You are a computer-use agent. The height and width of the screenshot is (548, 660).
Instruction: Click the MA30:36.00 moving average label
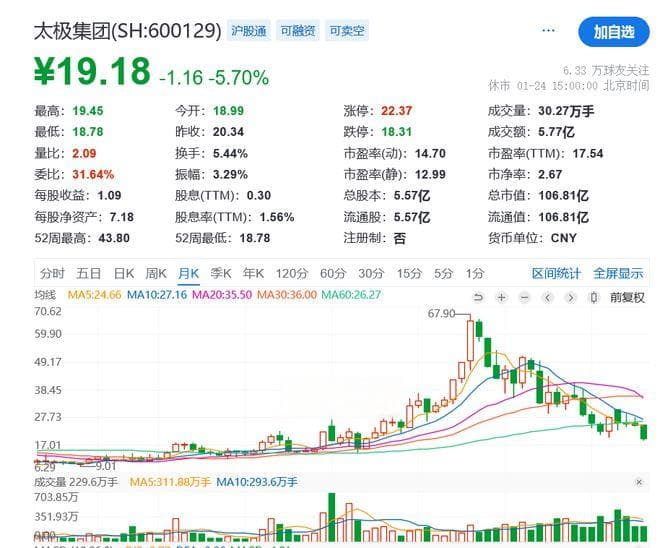(287, 295)
